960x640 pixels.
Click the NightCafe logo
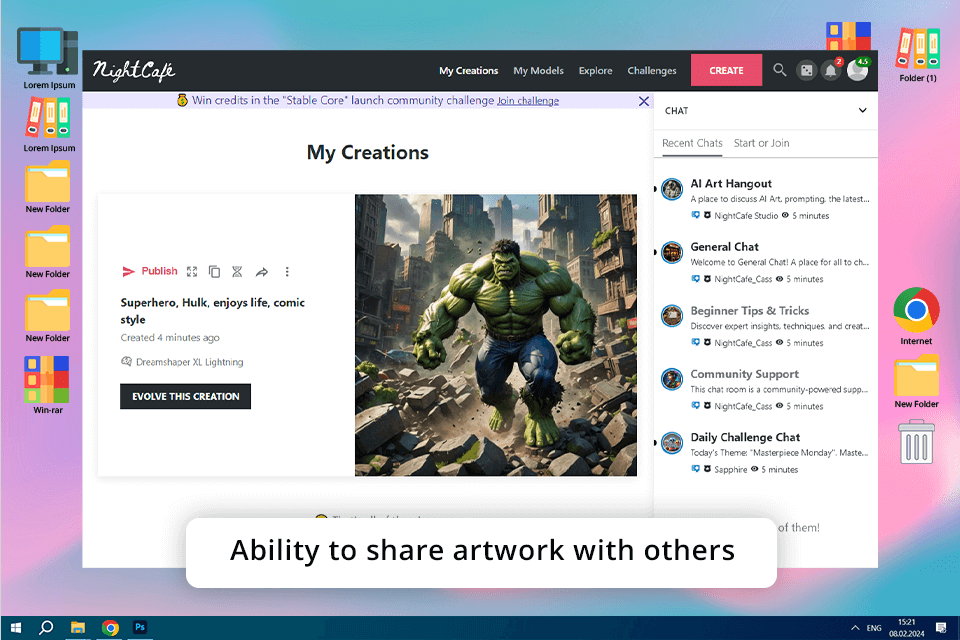point(133,71)
